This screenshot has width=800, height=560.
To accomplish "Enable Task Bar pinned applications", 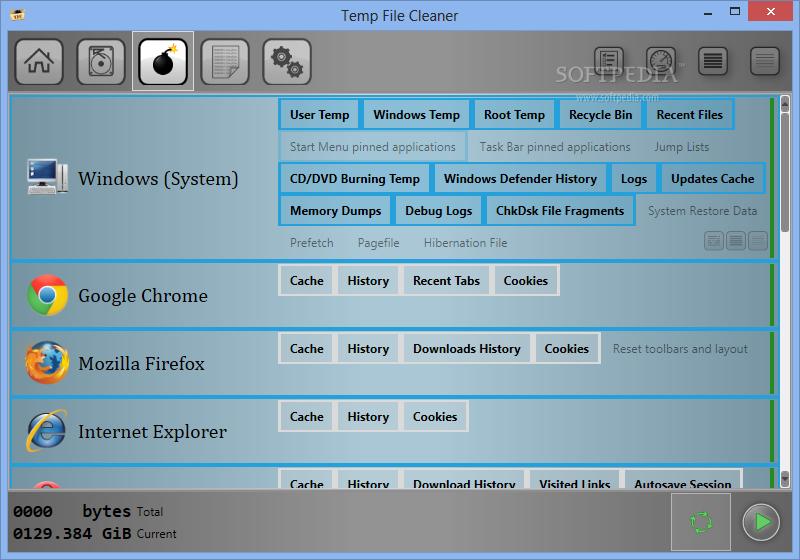I will [555, 147].
